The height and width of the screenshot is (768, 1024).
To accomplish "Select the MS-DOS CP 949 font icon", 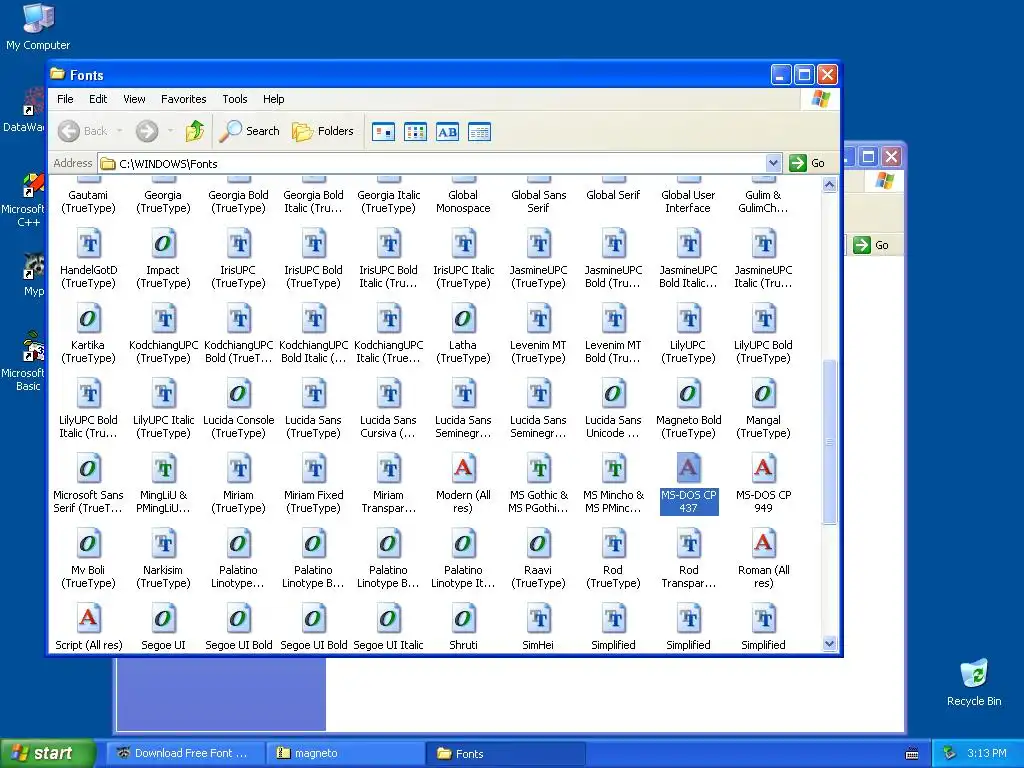I will (763, 470).
